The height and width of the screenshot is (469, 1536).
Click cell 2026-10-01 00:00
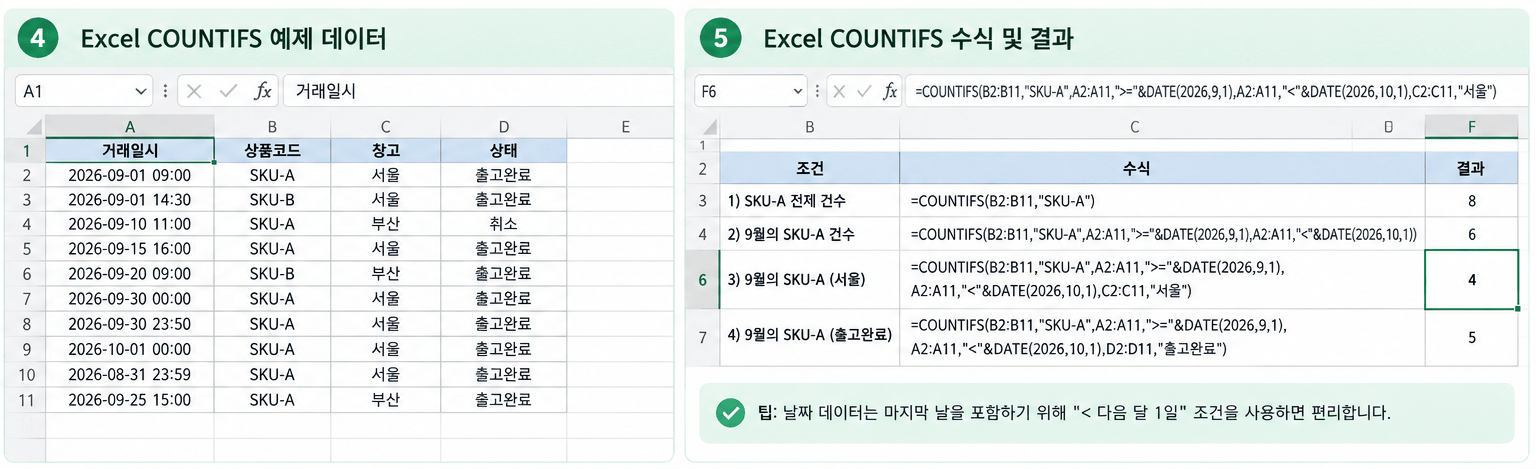pyautogui.click(x=130, y=349)
